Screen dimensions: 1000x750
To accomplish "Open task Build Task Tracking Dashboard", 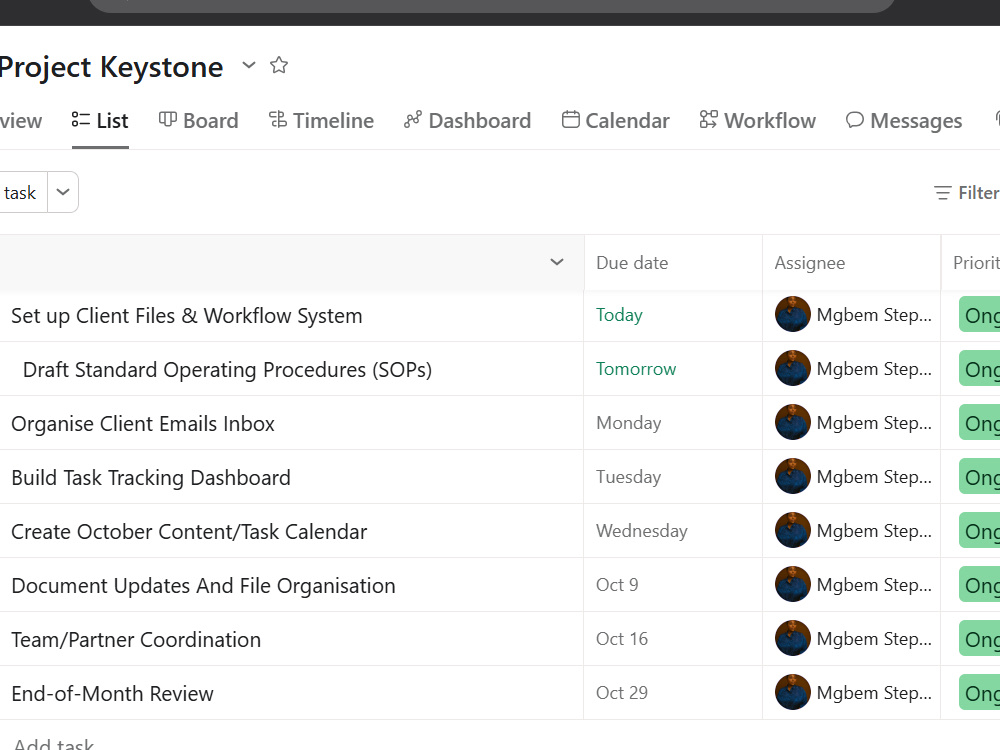I will click(x=151, y=478).
